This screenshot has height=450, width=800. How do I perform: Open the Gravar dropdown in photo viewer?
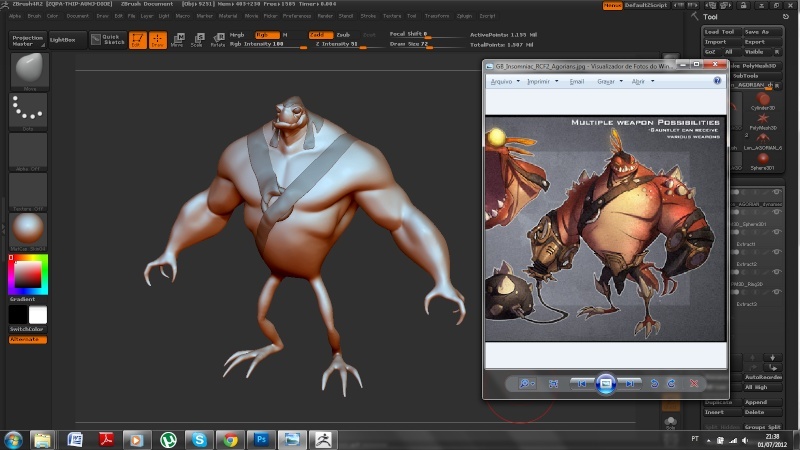[609, 81]
